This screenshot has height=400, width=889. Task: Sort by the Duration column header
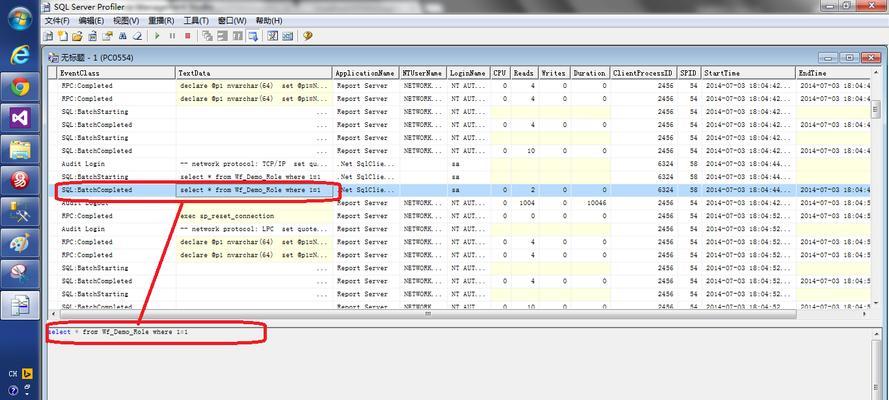(x=589, y=73)
